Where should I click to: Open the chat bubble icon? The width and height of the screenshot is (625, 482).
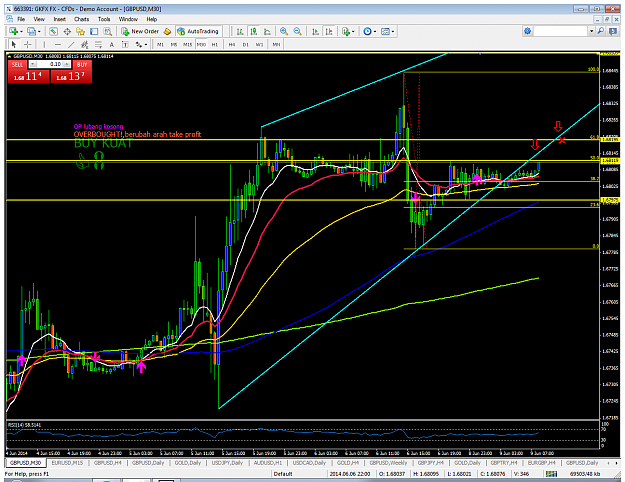coord(613,31)
